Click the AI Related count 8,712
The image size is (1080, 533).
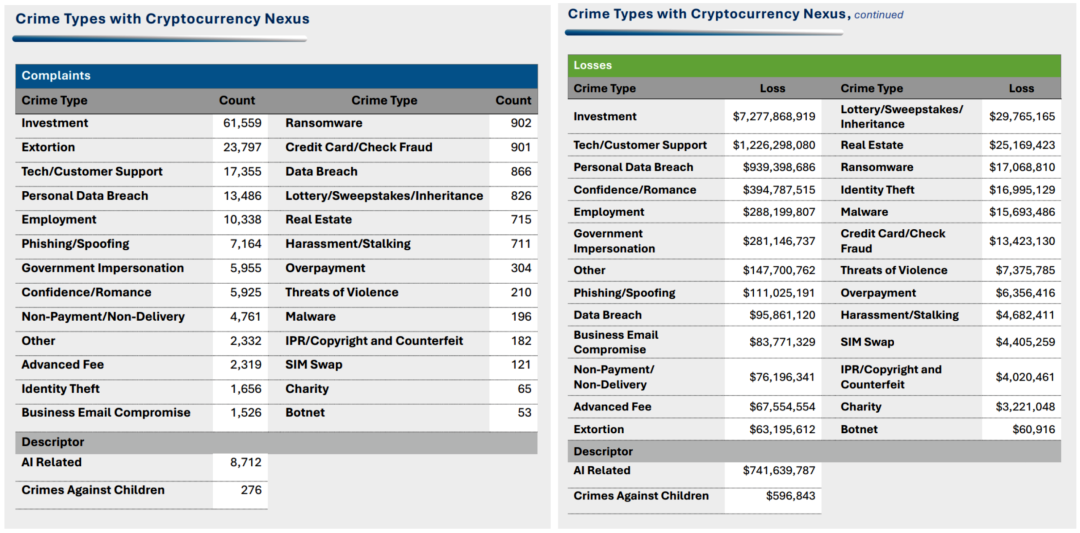[x=240, y=463]
